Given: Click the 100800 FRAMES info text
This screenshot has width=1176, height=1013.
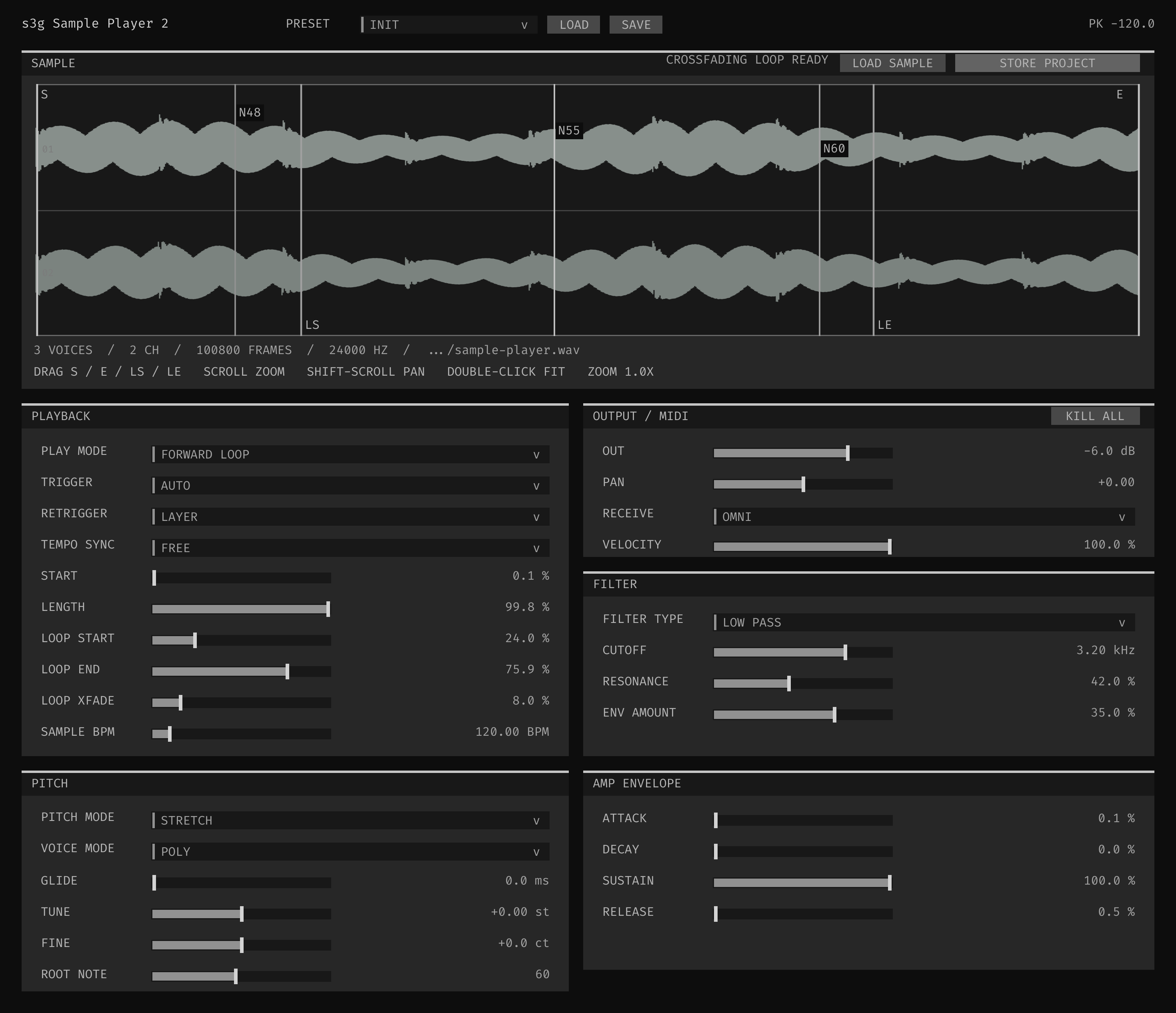Looking at the screenshot, I should (x=244, y=350).
